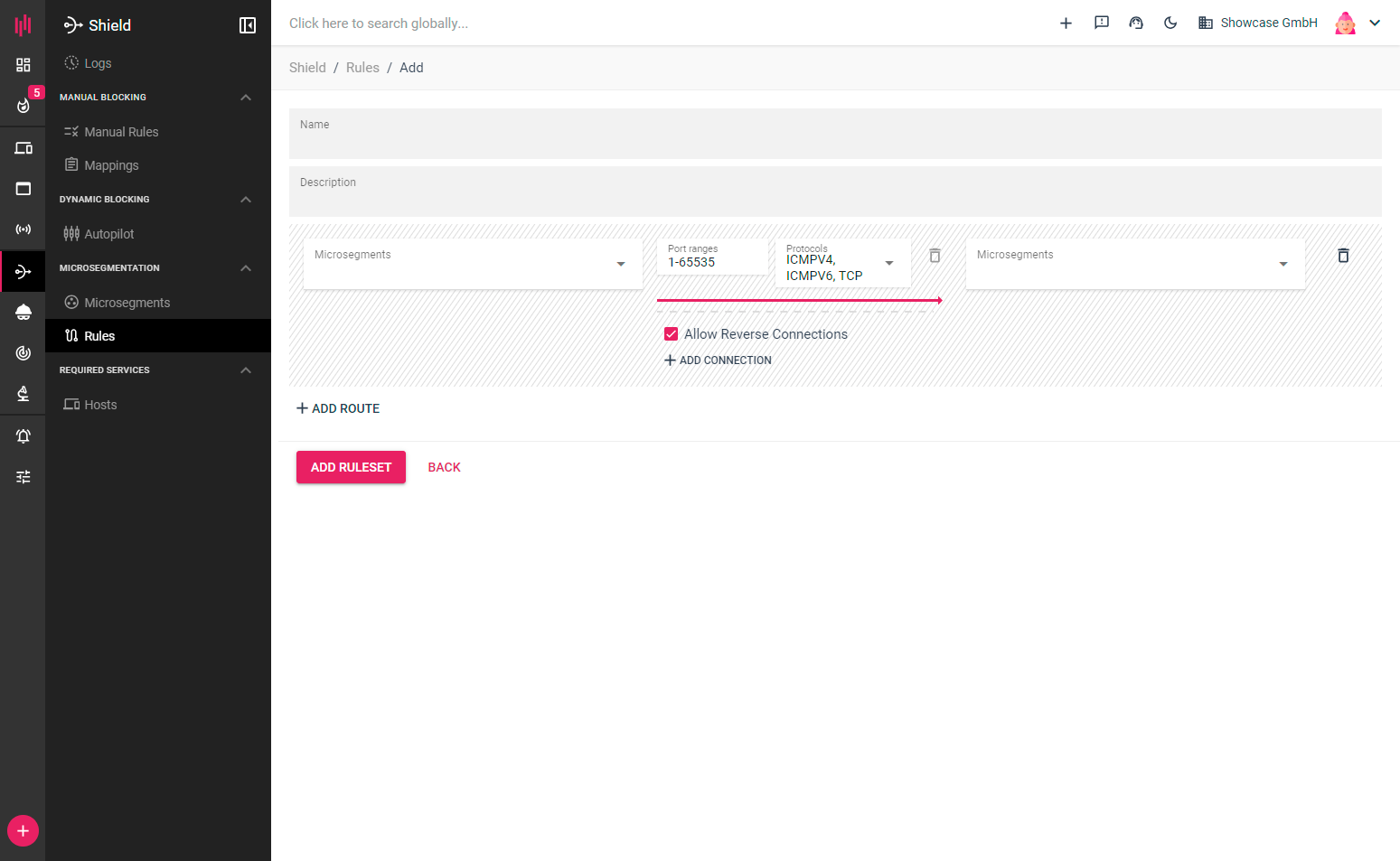Go to Autopilot in sidebar

(x=108, y=234)
